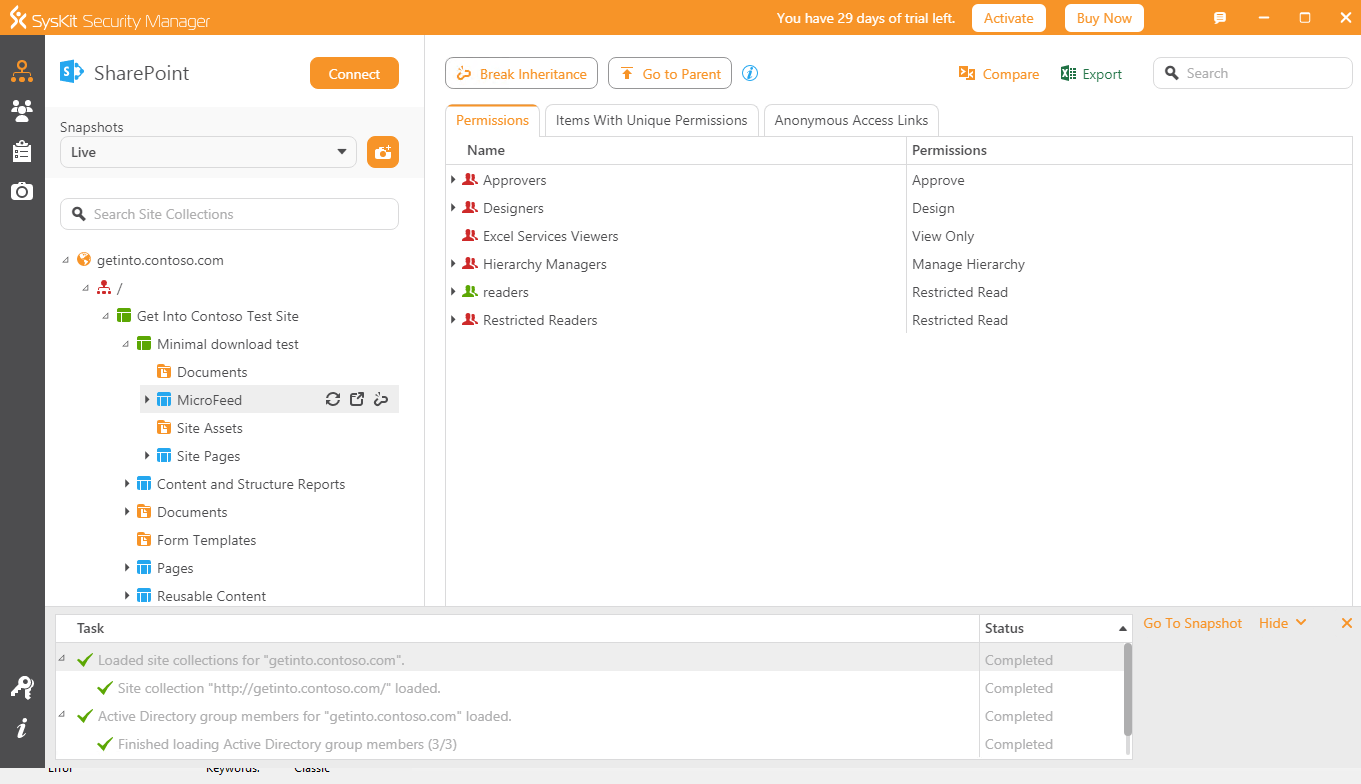This screenshot has height=784, width=1361.
Task: Sort by the Name column header
Action: (x=676, y=150)
